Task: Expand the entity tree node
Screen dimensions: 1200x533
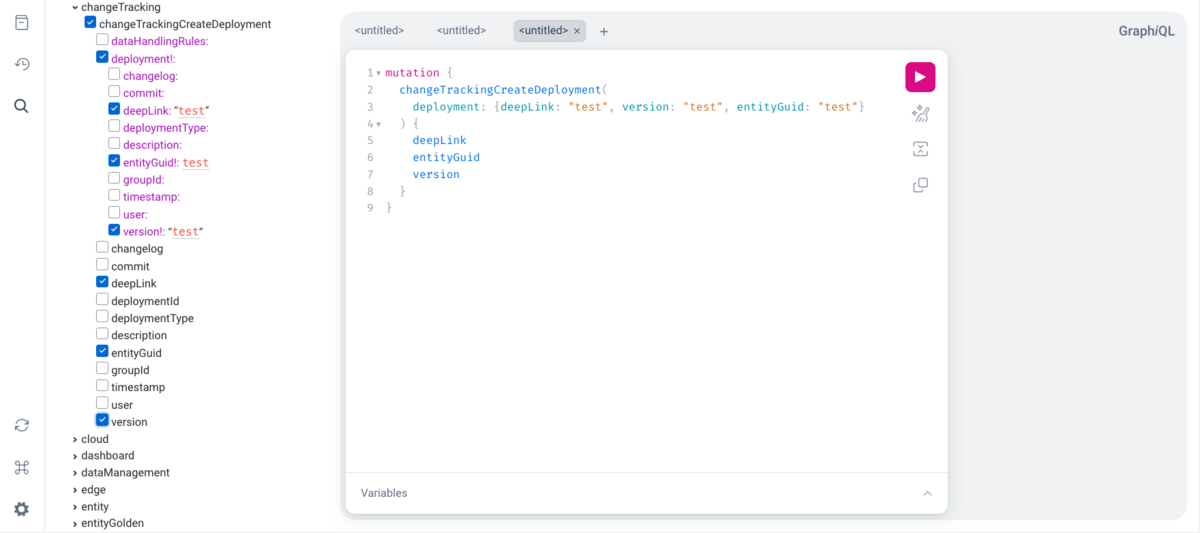Action: coord(75,507)
